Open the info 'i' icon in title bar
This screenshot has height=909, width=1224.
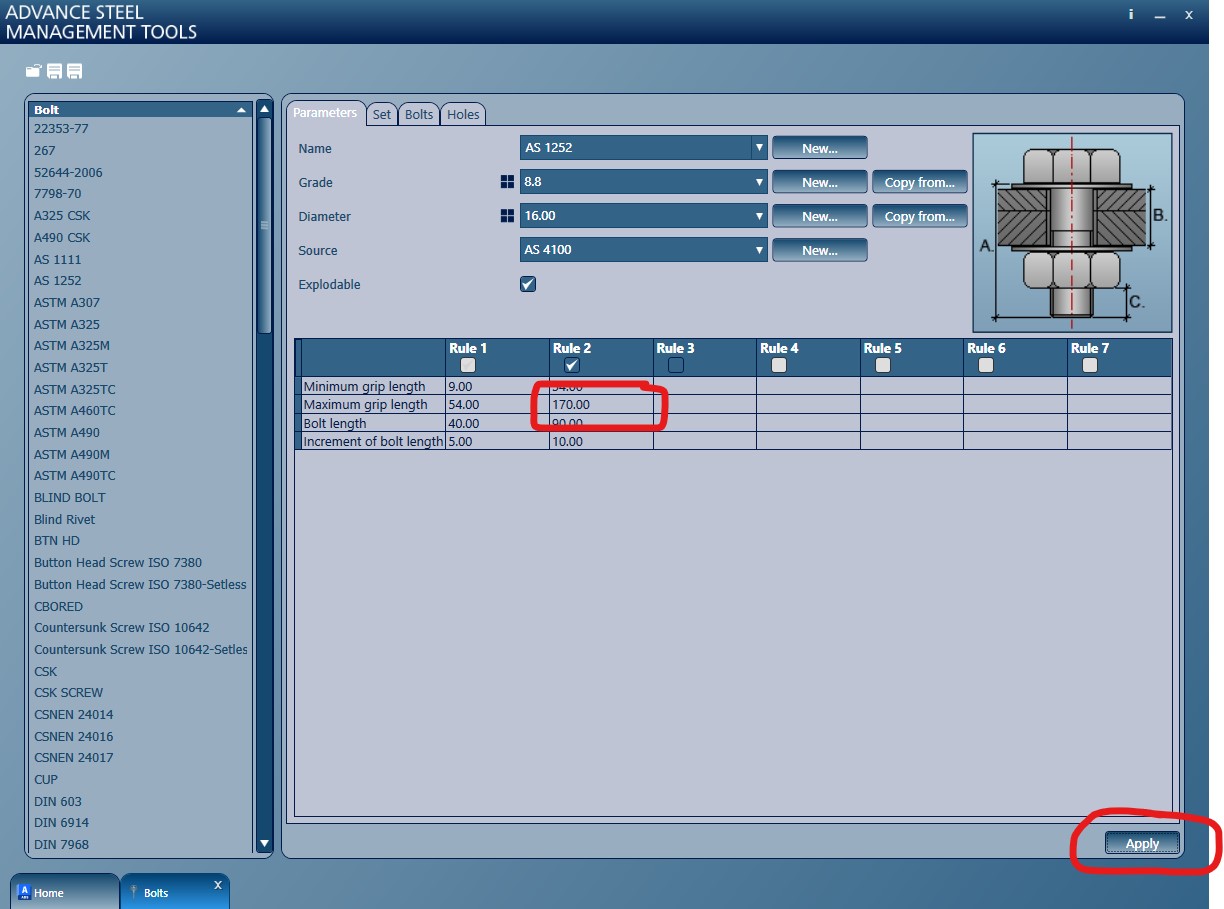(1131, 14)
